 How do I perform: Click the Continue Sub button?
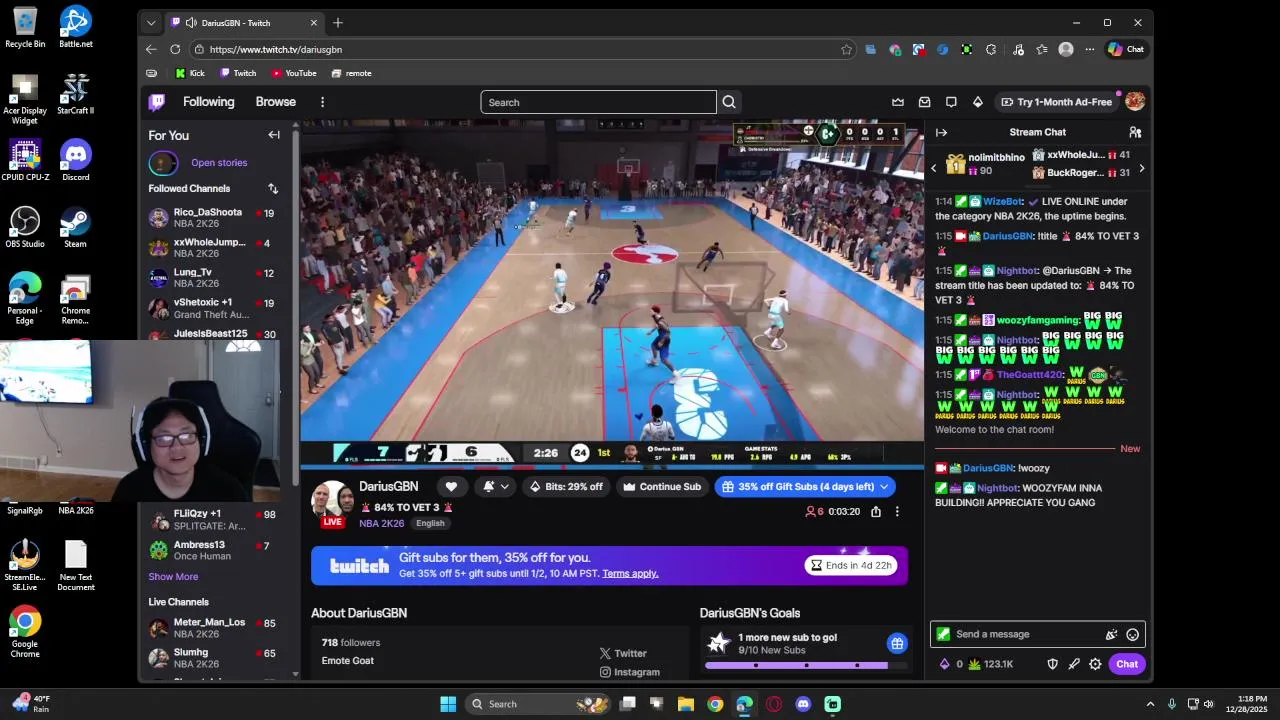[662, 487]
